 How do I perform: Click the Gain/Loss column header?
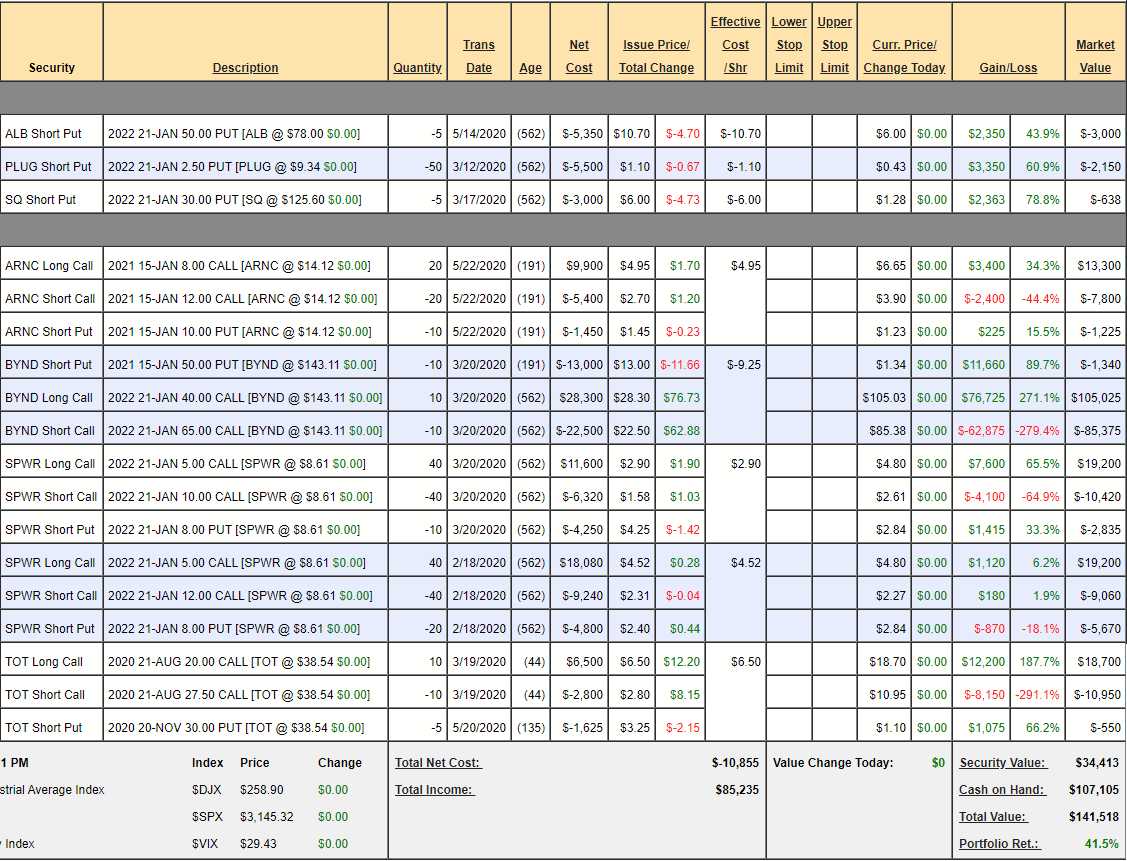click(x=1007, y=68)
